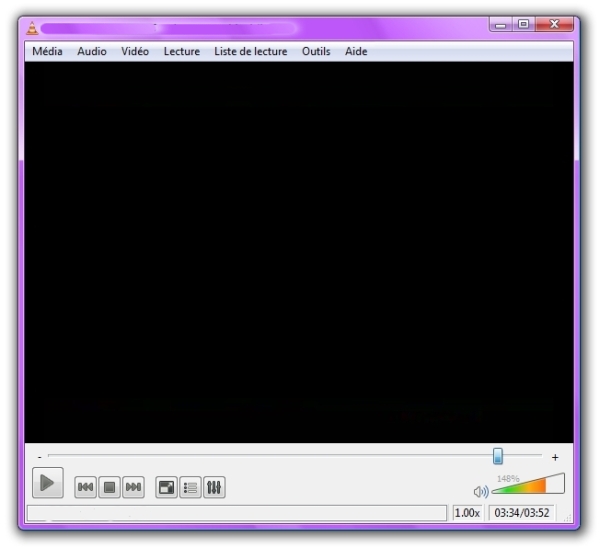The height and width of the screenshot is (548, 600).
Task: Toggle fullscreen video mode
Action: pos(167,487)
